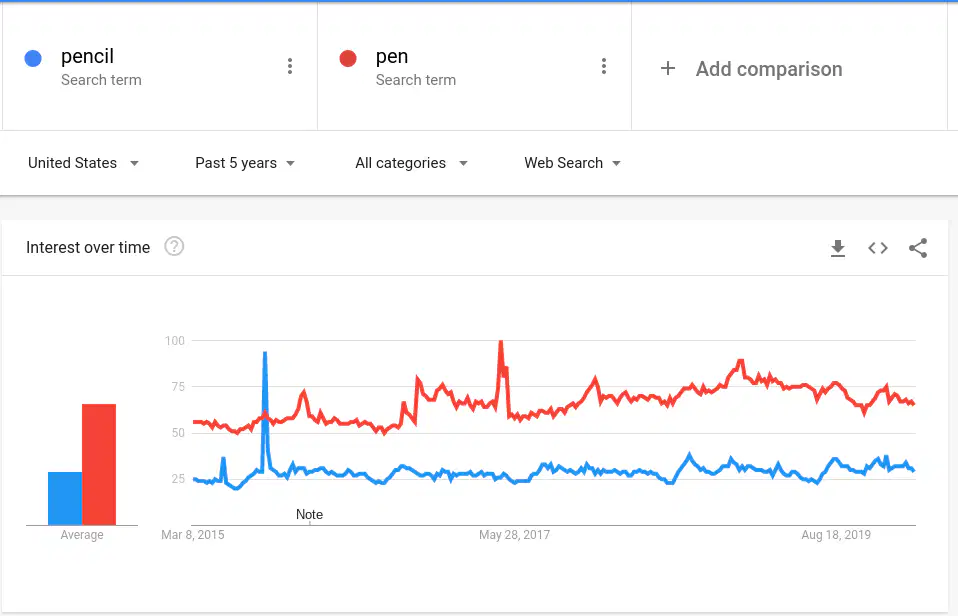Open the pencil search term options menu
Viewport: 958px width, 616px height.
point(290,66)
